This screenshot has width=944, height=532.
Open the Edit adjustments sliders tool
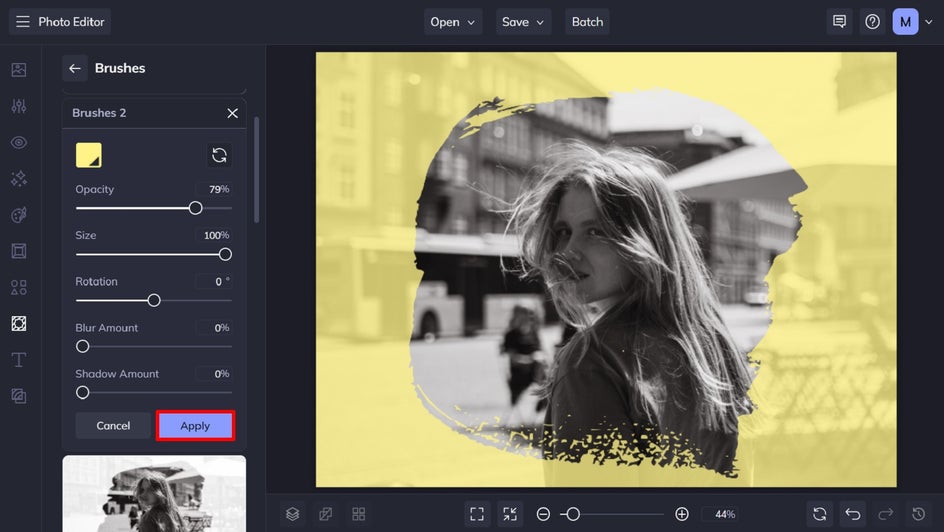pos(19,106)
